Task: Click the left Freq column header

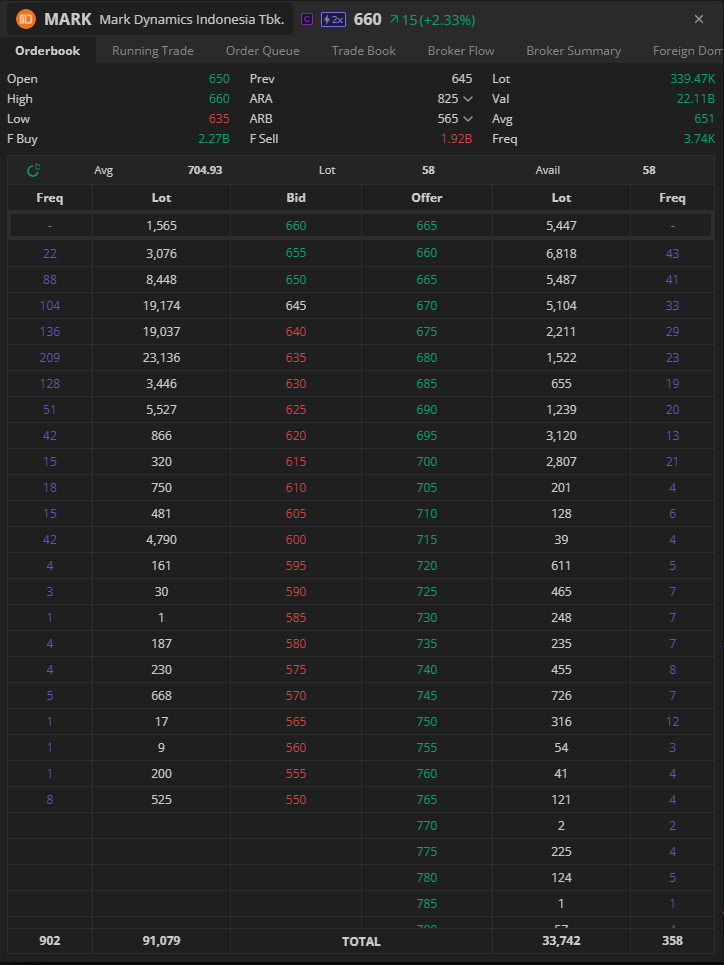Action: pyautogui.click(x=50, y=198)
